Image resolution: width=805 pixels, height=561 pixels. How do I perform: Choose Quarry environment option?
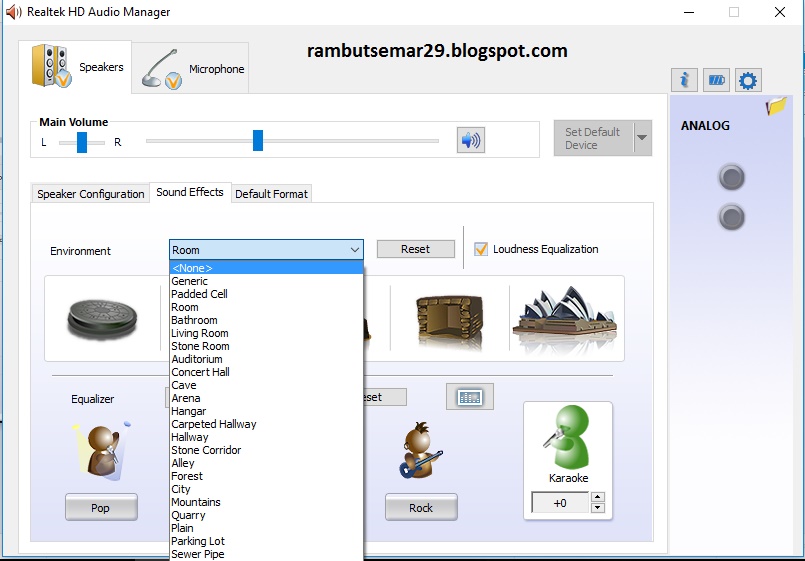[x=266, y=515]
